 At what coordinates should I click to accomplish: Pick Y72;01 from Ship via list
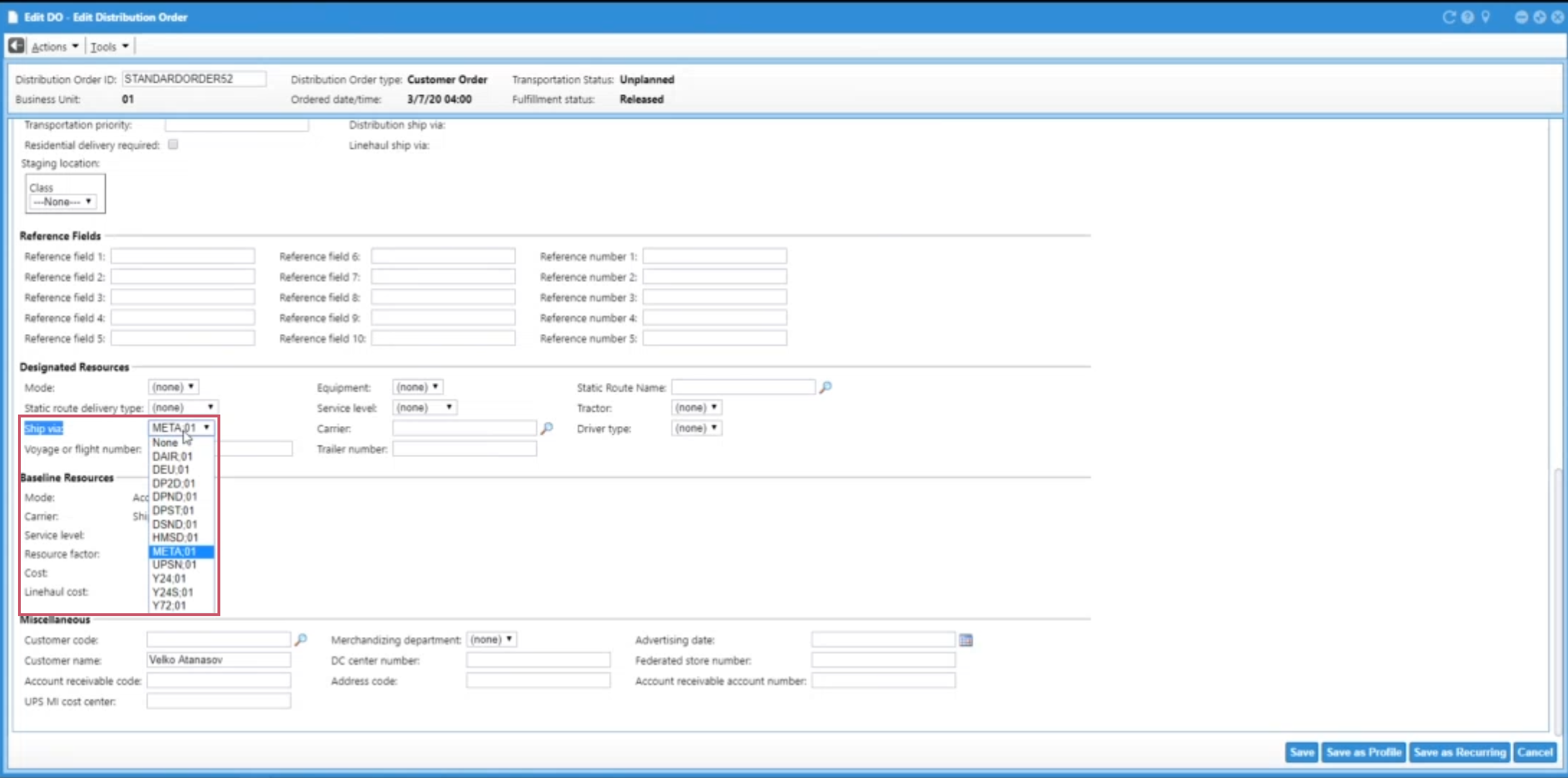(x=181, y=606)
